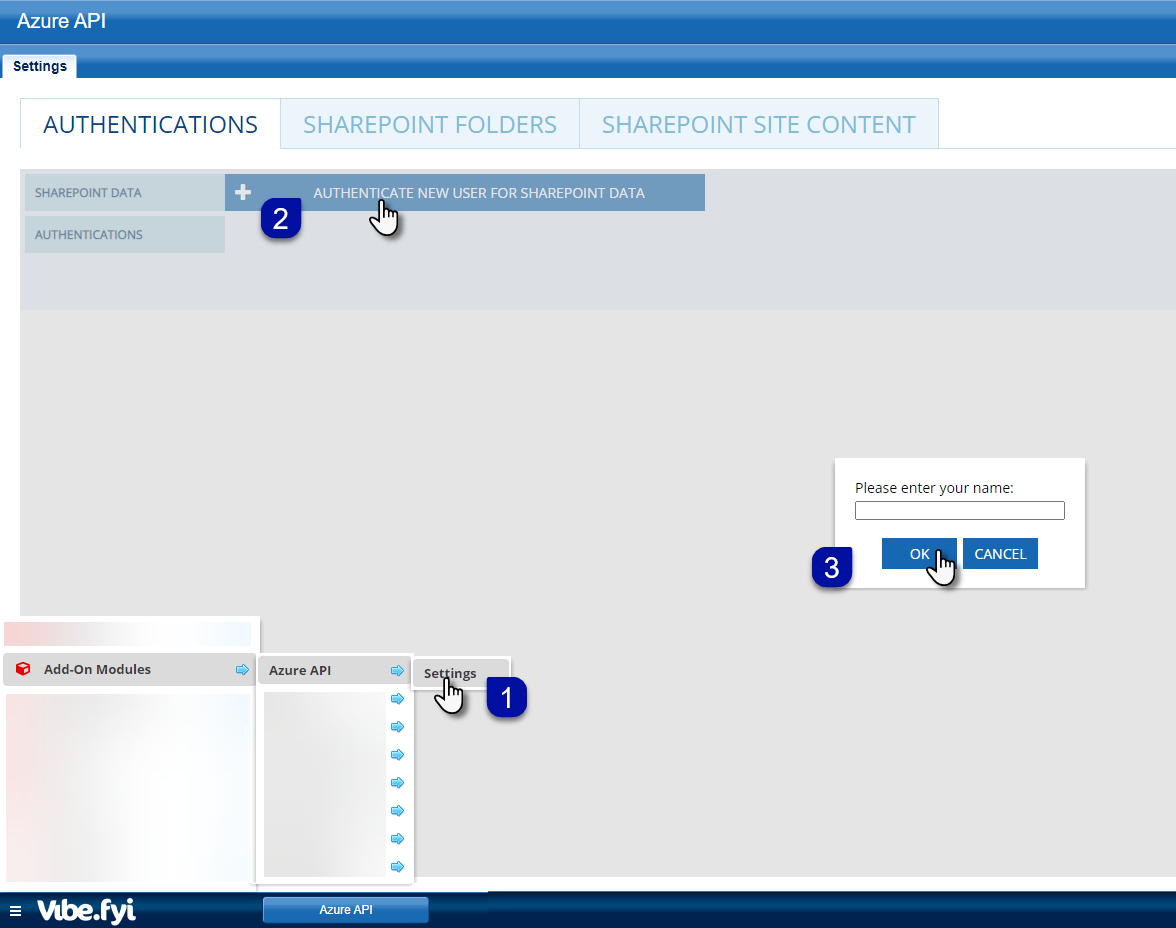
Task: Confirm the name dialog with OK
Action: (919, 554)
